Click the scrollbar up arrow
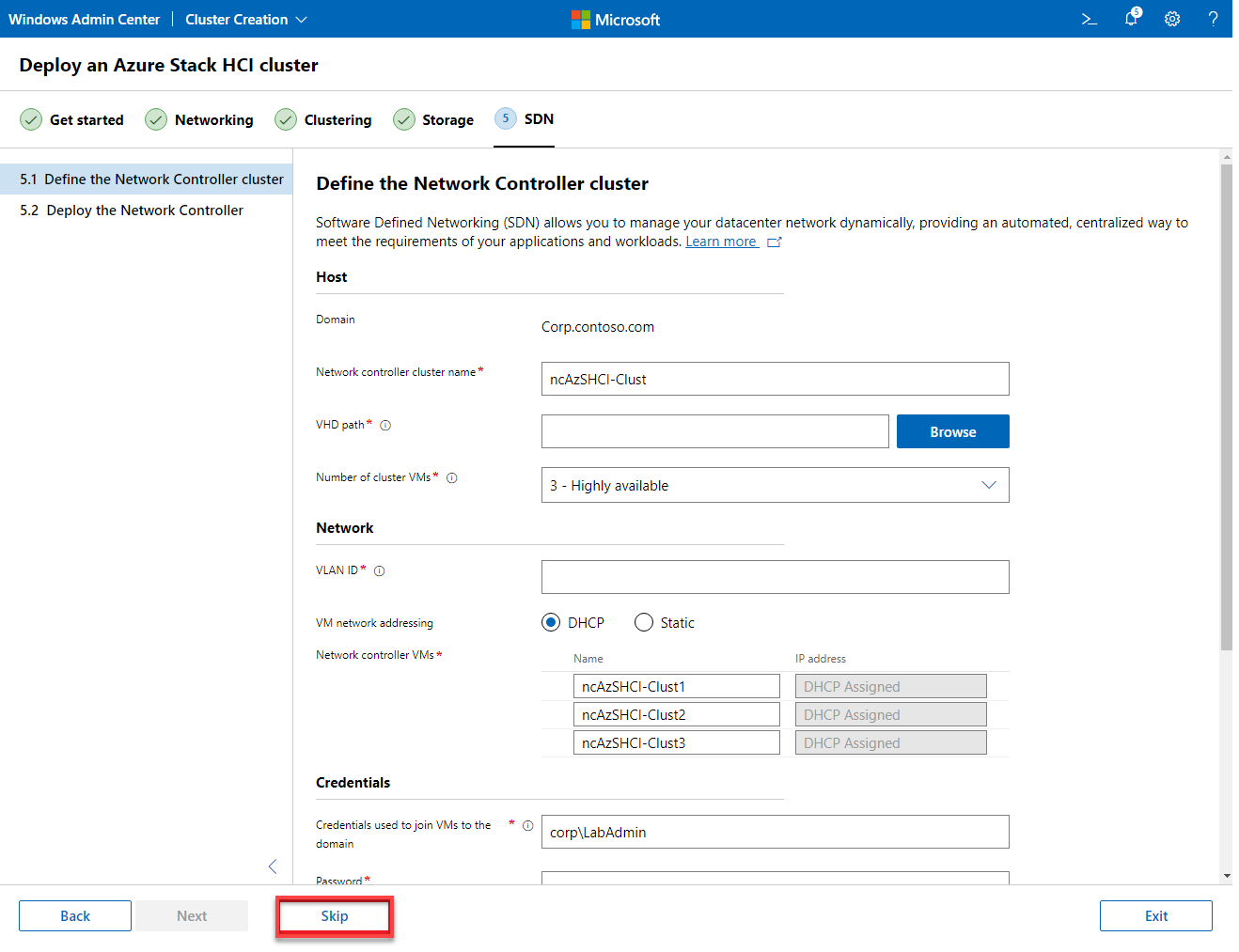Screen dimensions: 1239x952 coord(1227,156)
